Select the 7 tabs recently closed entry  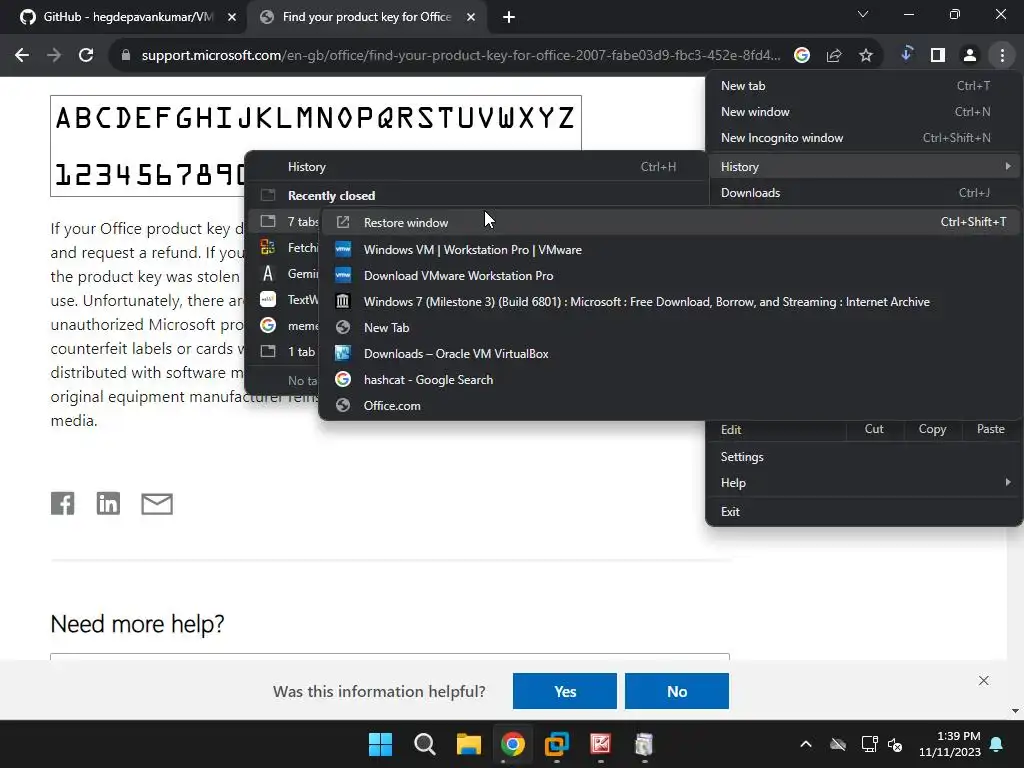(x=286, y=222)
